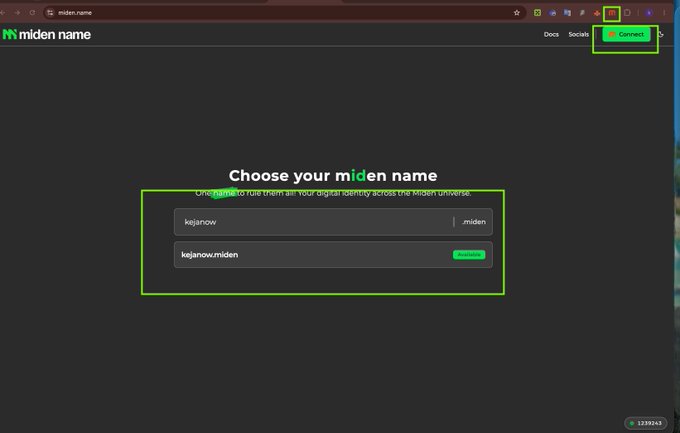Reload the page
Viewport: 680px width, 433px height.
[x=32, y=13]
